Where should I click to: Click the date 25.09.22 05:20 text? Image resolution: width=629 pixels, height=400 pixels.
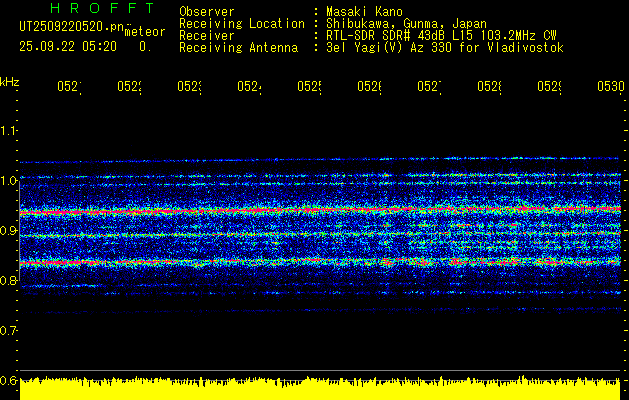coord(68,47)
